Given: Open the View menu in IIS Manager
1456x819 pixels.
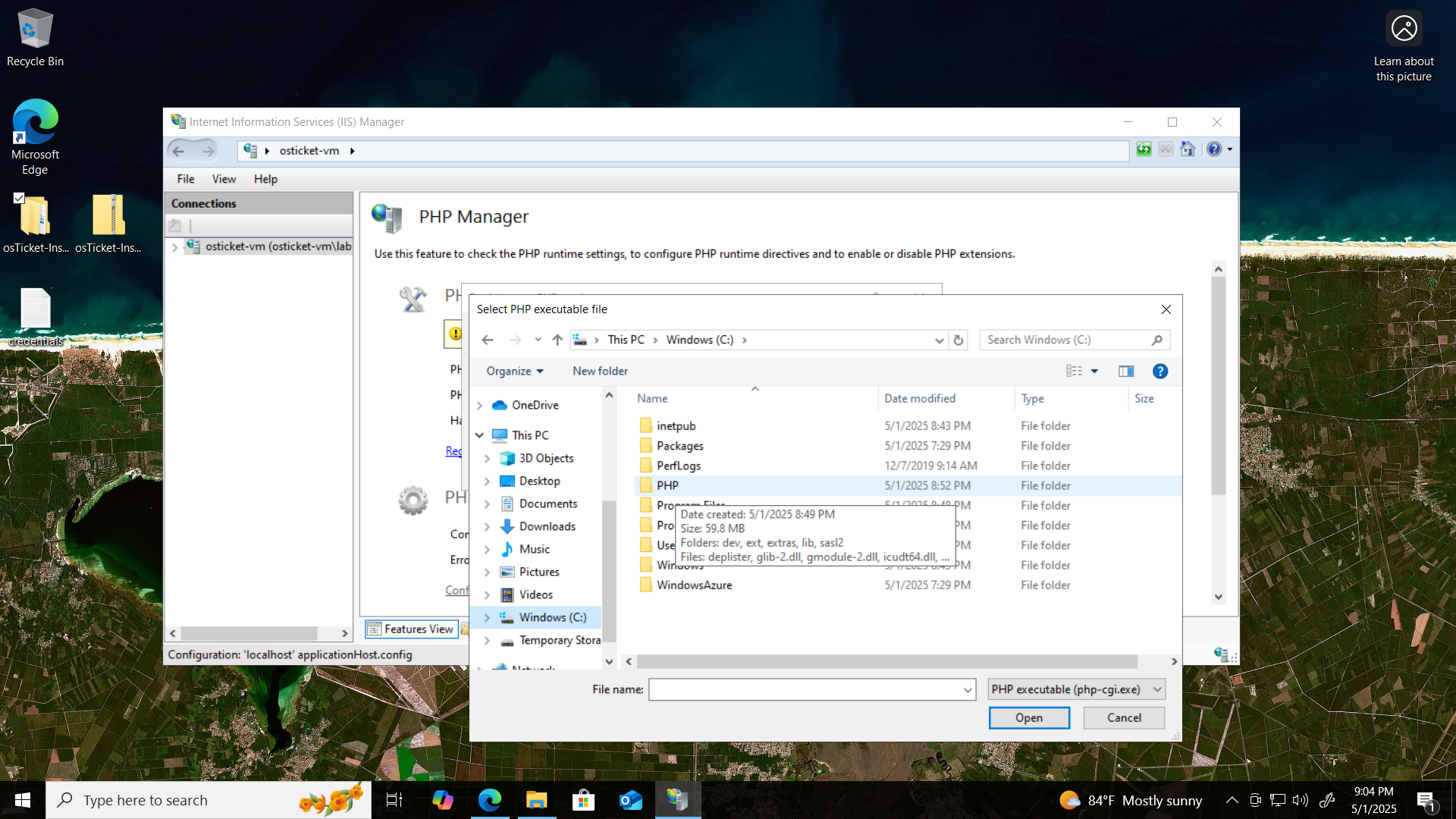Looking at the screenshot, I should [x=224, y=179].
